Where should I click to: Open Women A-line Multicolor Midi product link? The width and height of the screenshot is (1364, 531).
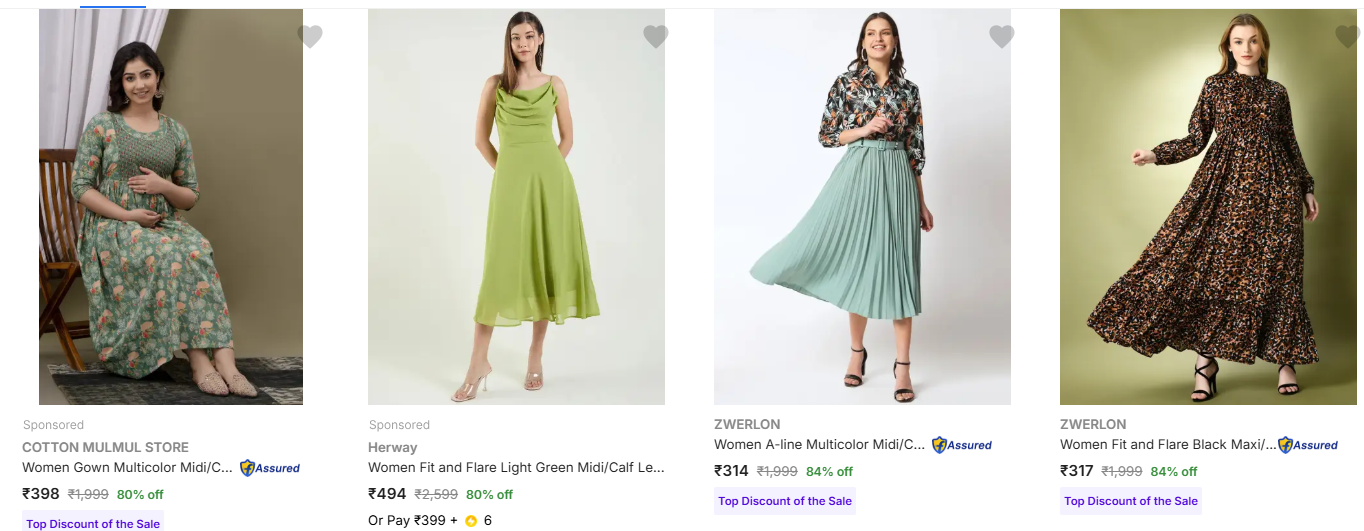click(820, 445)
